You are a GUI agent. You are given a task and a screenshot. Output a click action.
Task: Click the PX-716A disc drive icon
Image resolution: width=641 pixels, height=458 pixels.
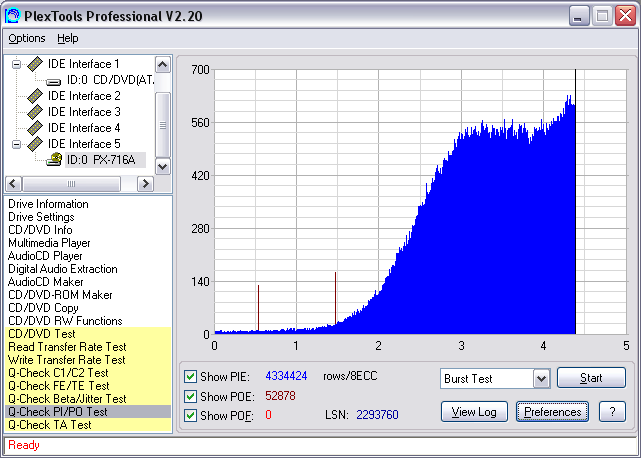tap(54, 159)
